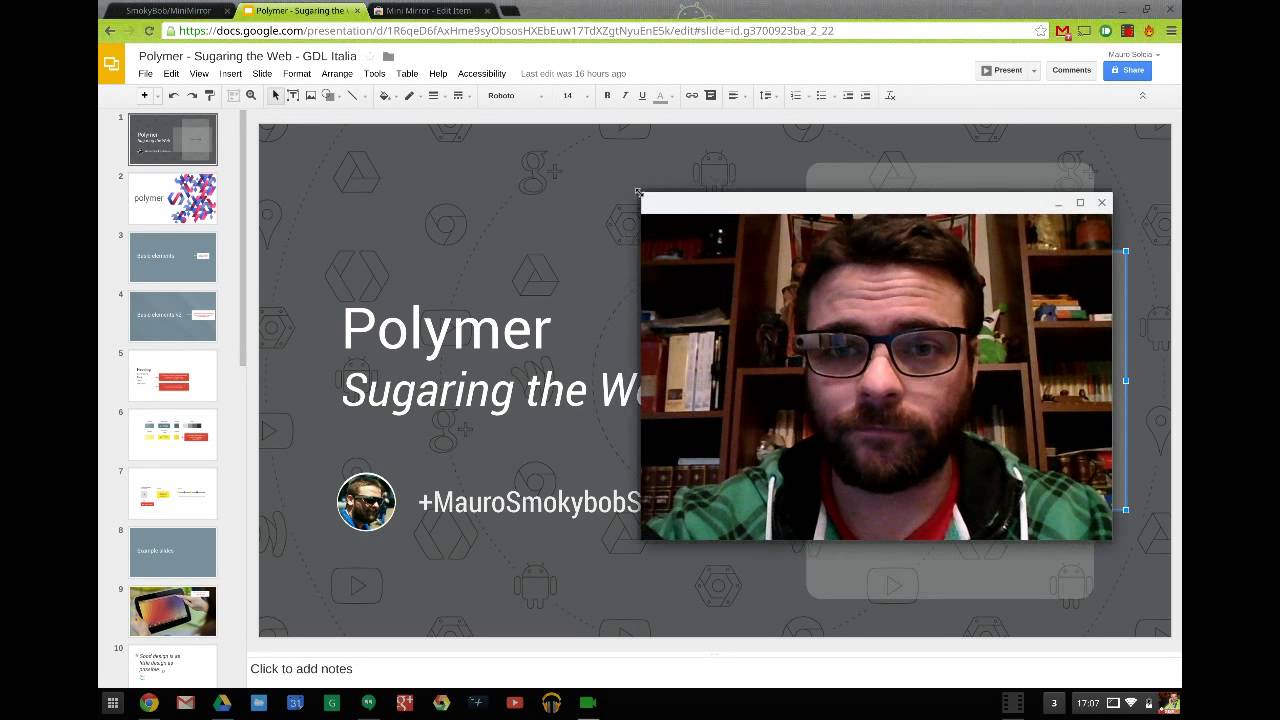
Task: Open the File menu
Action: click(x=146, y=74)
